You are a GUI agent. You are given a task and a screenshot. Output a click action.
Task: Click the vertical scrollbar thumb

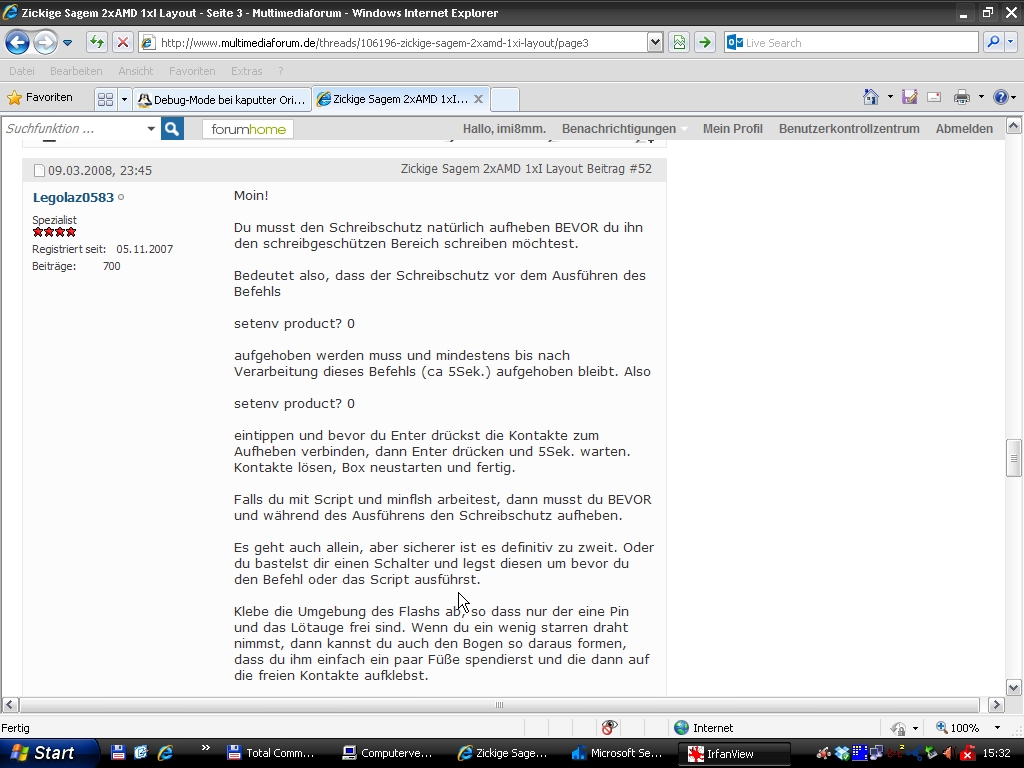(x=1013, y=457)
